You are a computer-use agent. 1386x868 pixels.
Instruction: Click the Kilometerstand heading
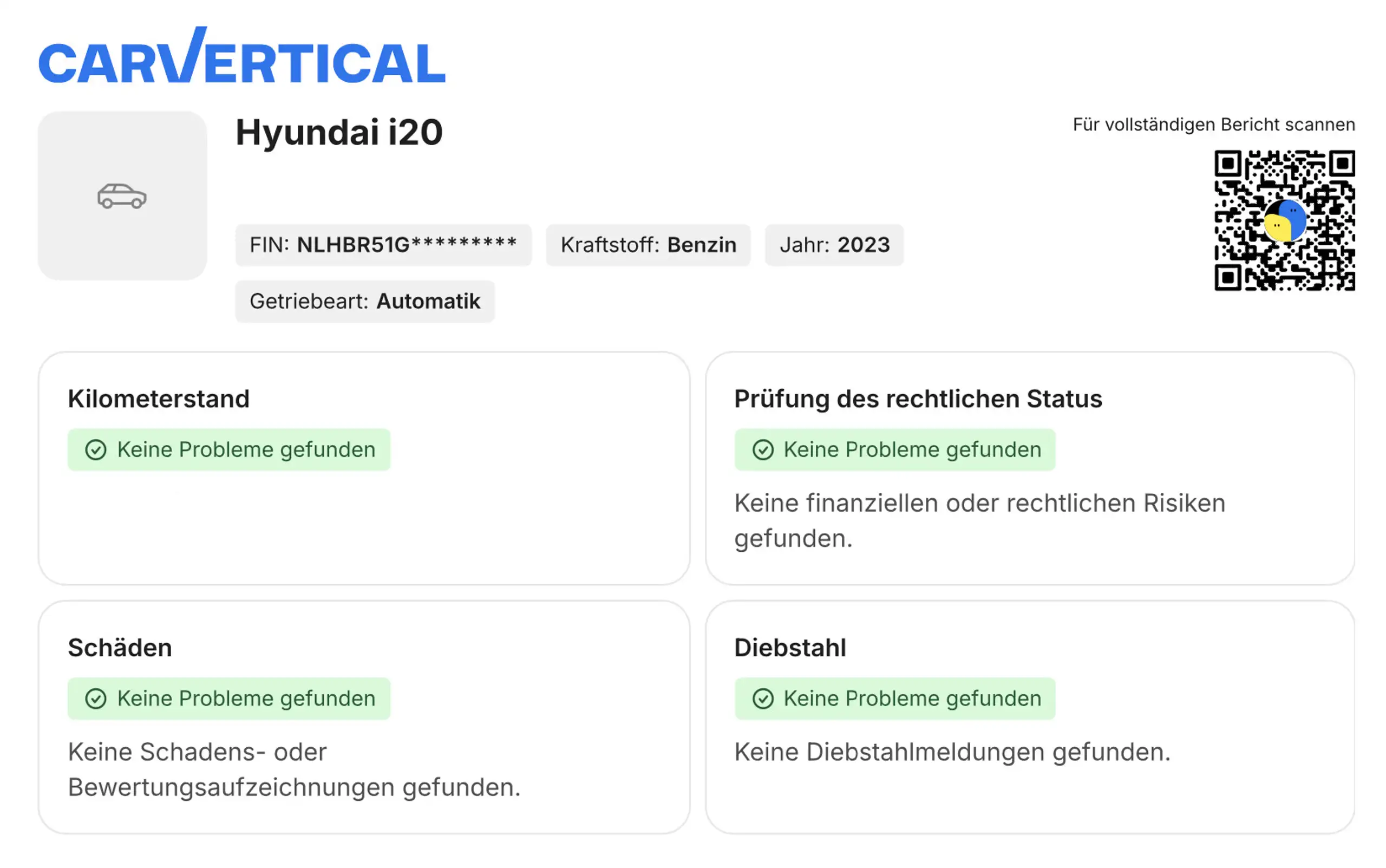pyautogui.click(x=159, y=399)
